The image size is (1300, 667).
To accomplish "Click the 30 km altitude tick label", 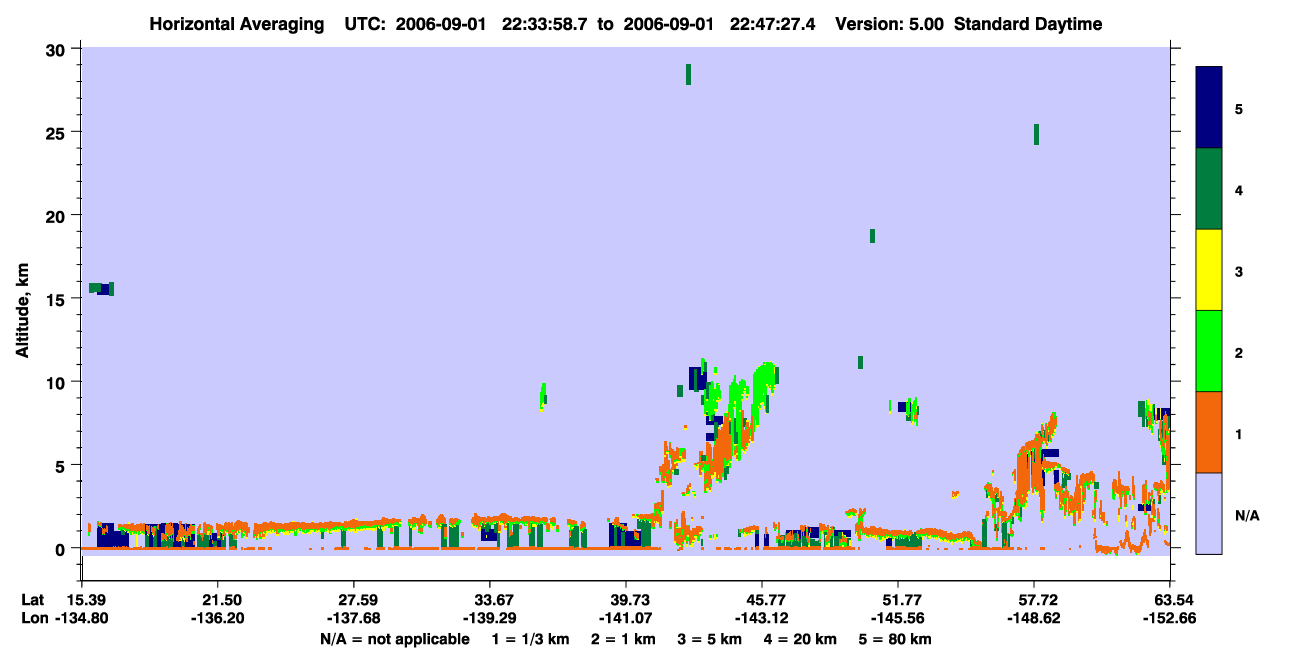I will click(x=58, y=50).
